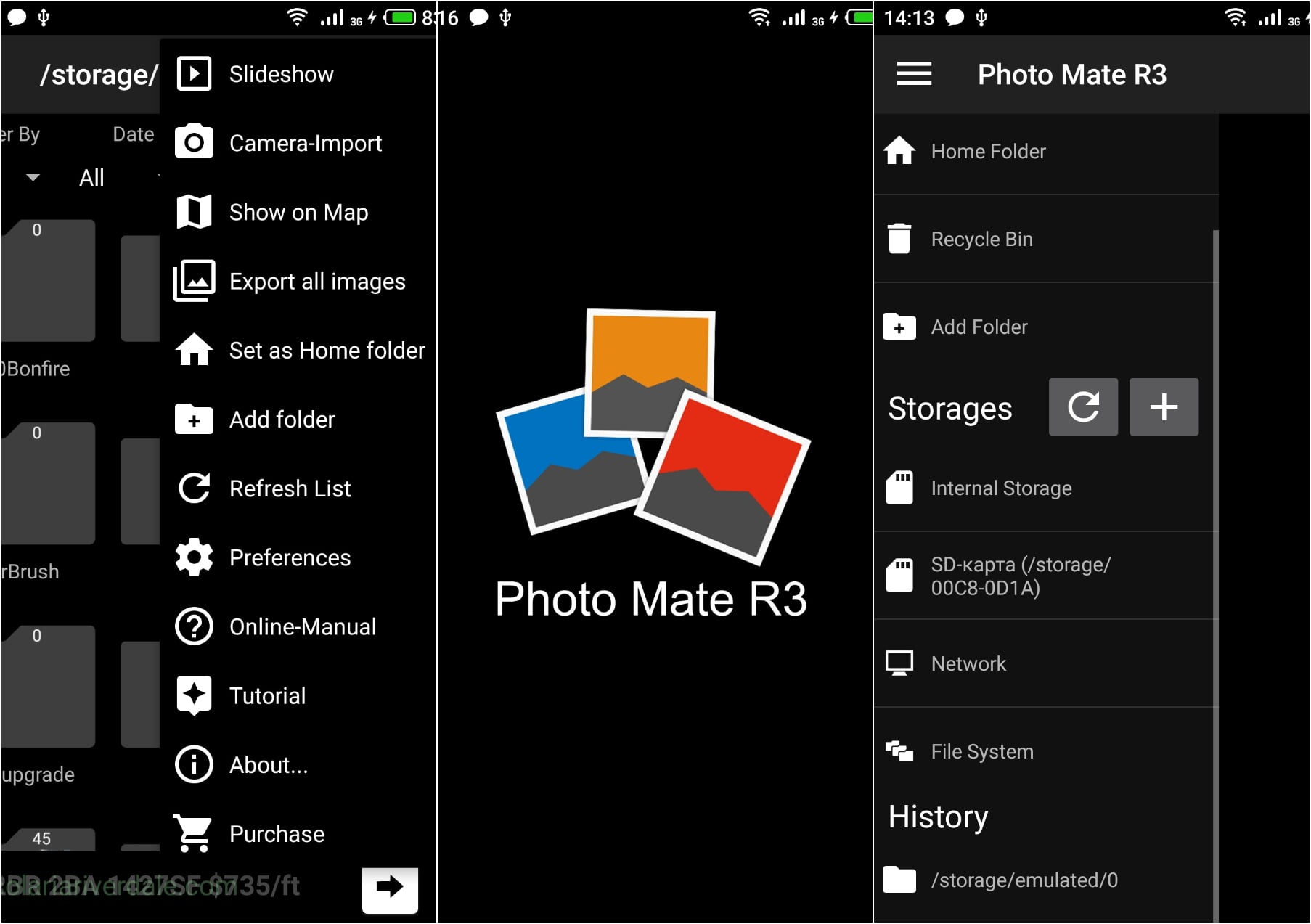The image size is (1311, 924).
Task: Click the Online-Manual question mark icon
Action: point(194,626)
